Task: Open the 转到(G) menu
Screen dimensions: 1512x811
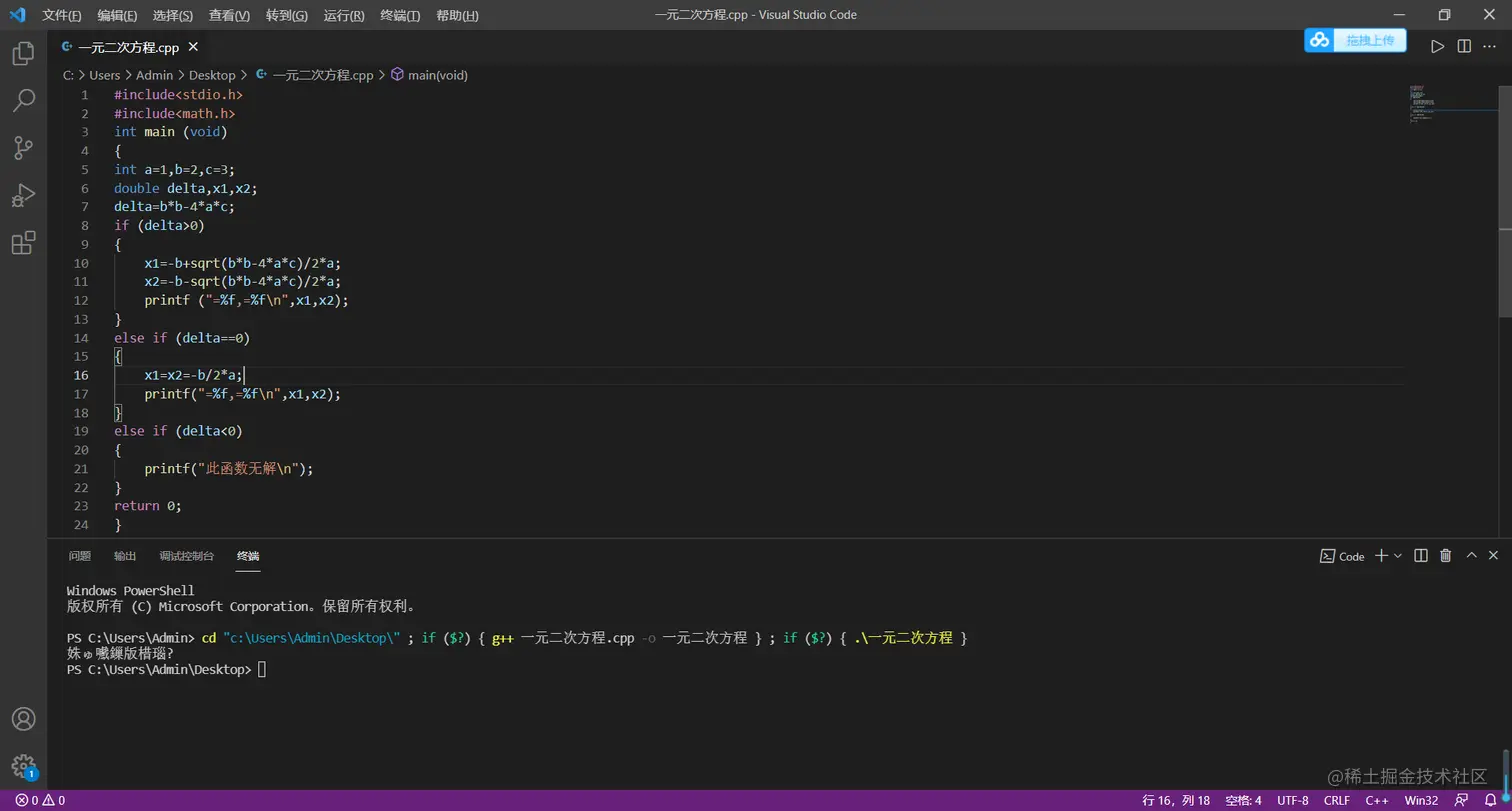Action: coord(287,15)
